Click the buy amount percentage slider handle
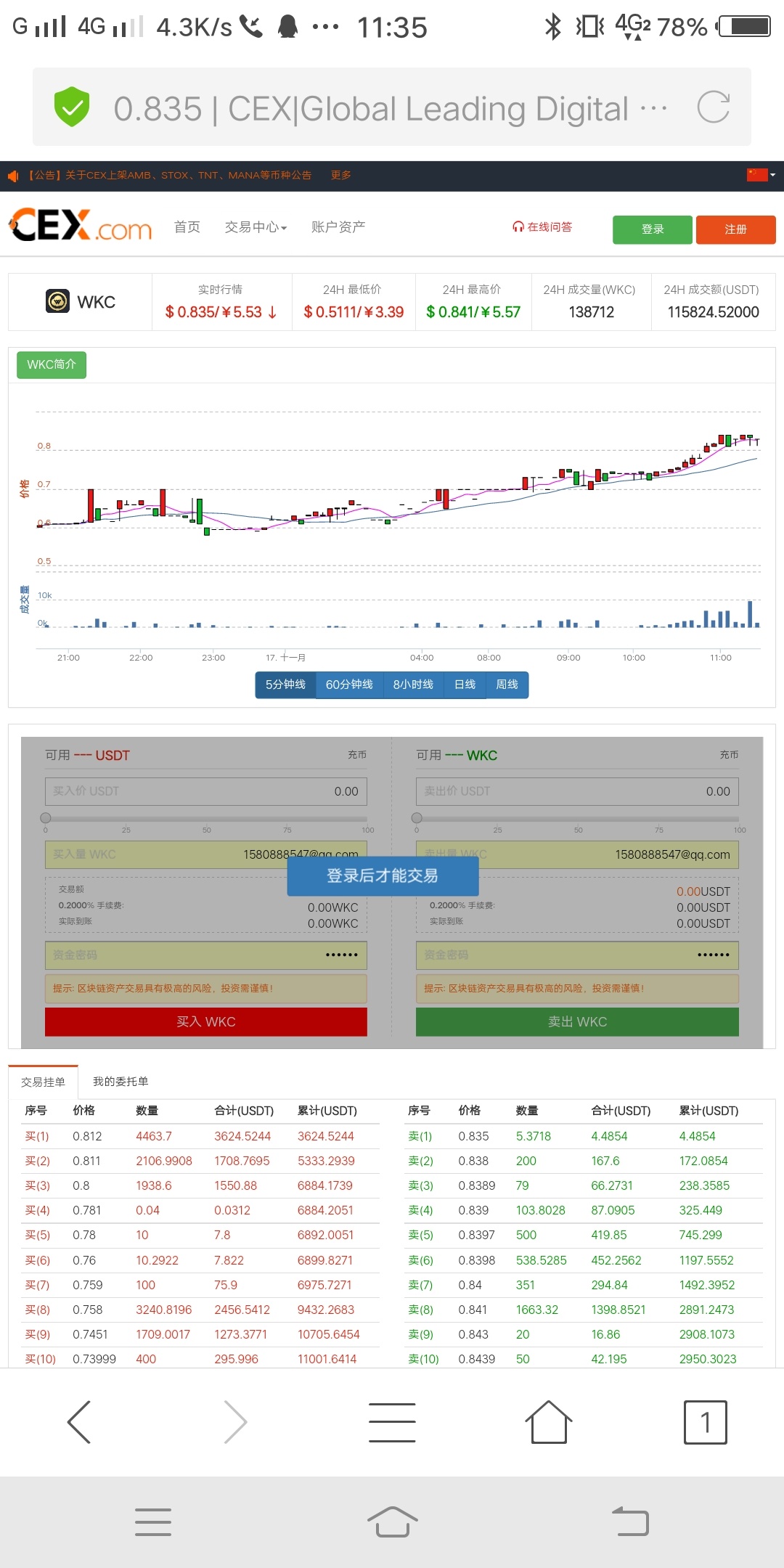 tap(46, 817)
